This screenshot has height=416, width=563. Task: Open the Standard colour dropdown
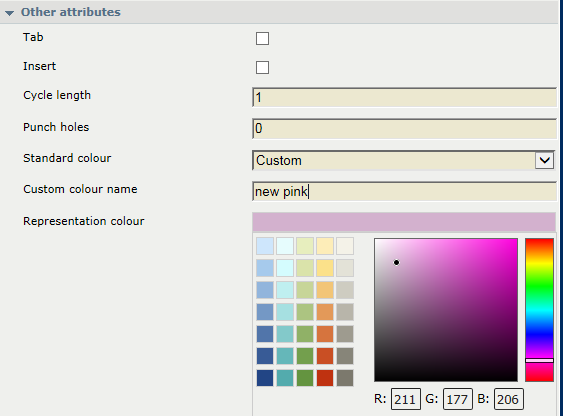point(404,160)
